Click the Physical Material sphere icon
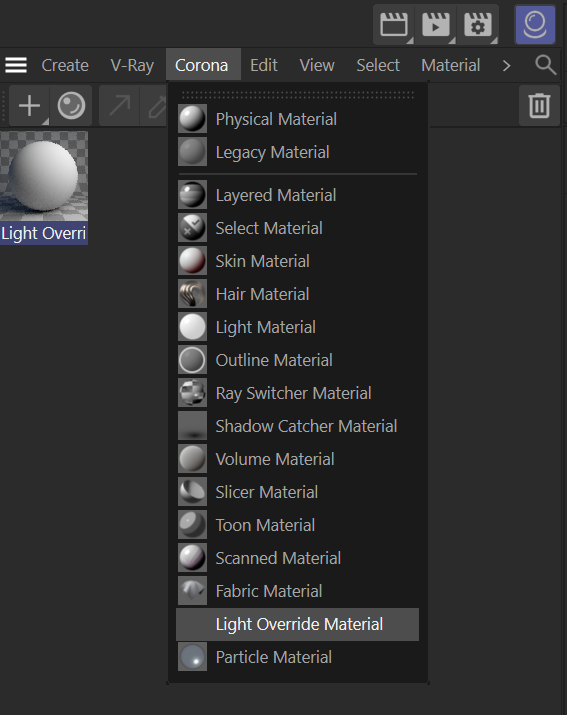The image size is (567, 715). (192, 119)
